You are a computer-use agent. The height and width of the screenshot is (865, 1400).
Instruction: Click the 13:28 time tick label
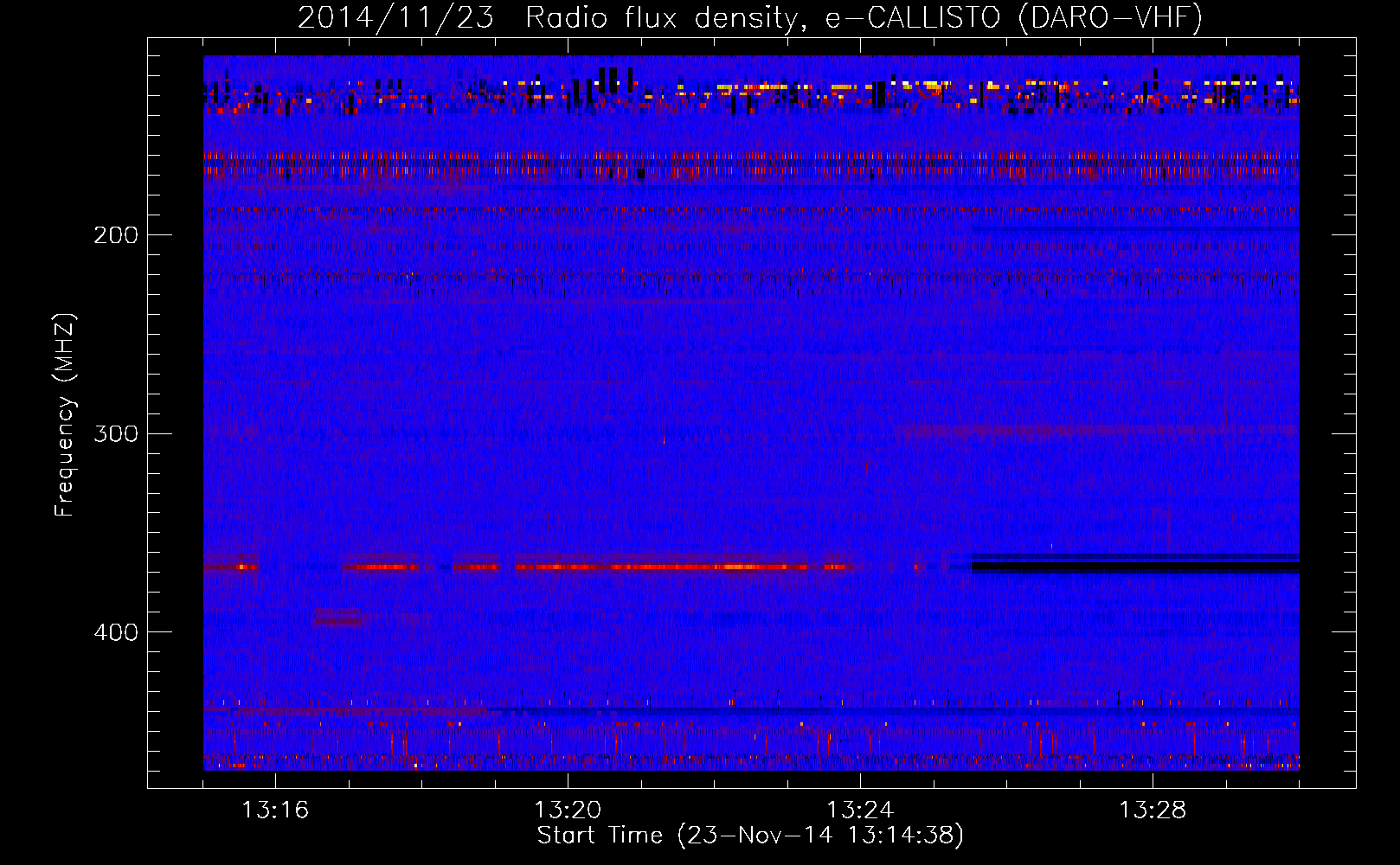click(1153, 810)
